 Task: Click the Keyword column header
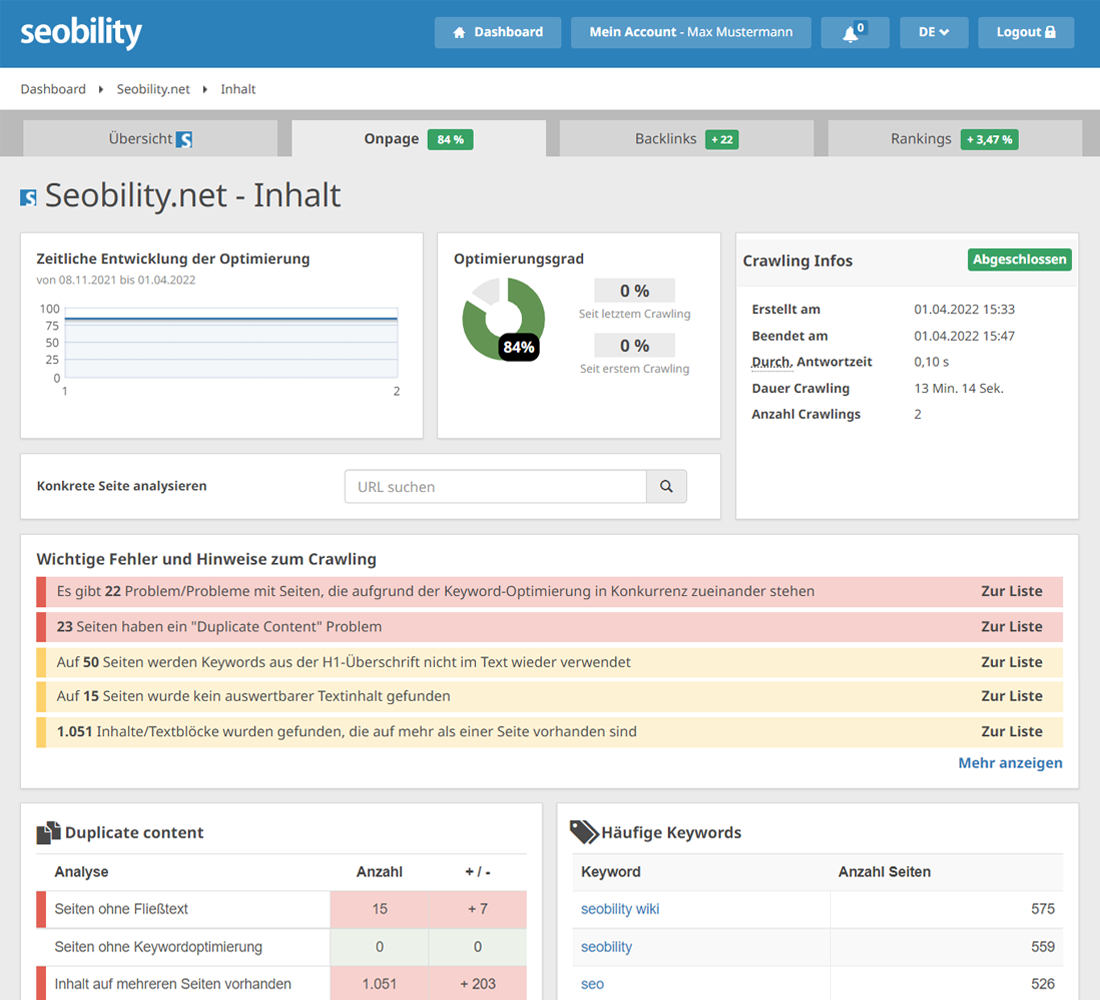point(610,872)
